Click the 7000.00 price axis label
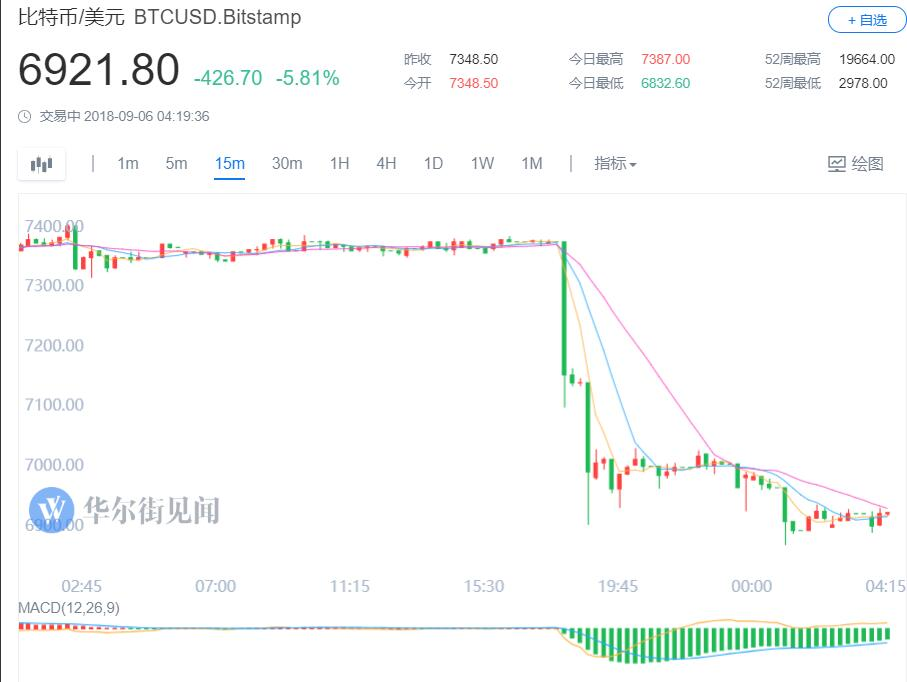 (54, 465)
